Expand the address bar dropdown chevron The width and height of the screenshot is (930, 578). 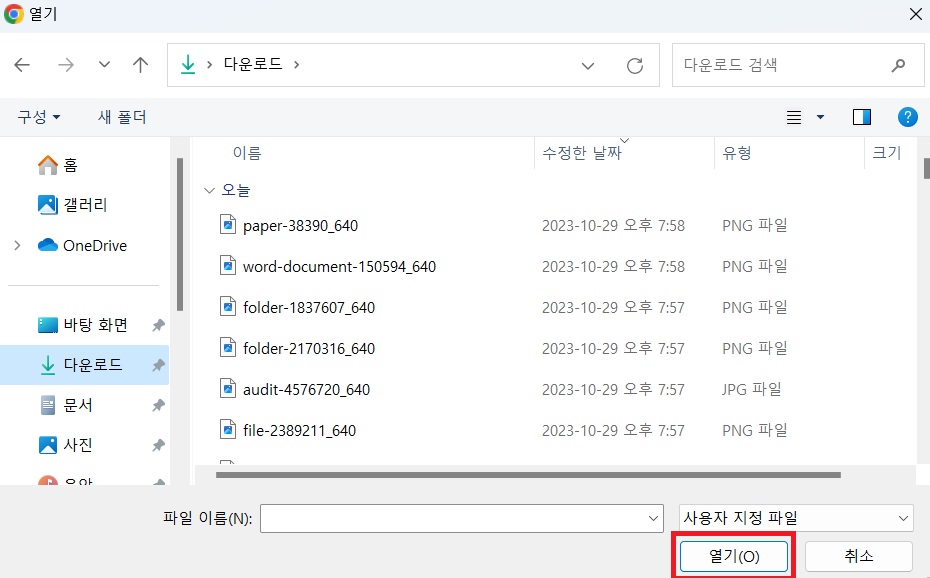588,64
